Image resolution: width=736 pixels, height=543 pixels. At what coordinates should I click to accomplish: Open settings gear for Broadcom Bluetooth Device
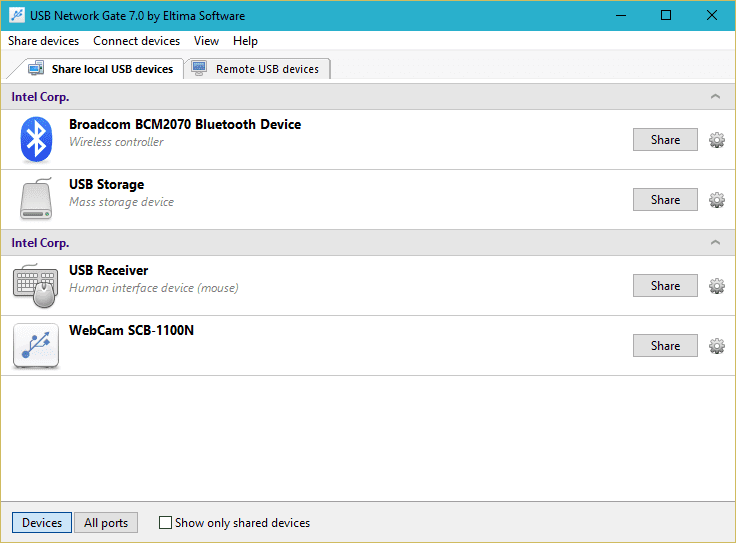[716, 140]
